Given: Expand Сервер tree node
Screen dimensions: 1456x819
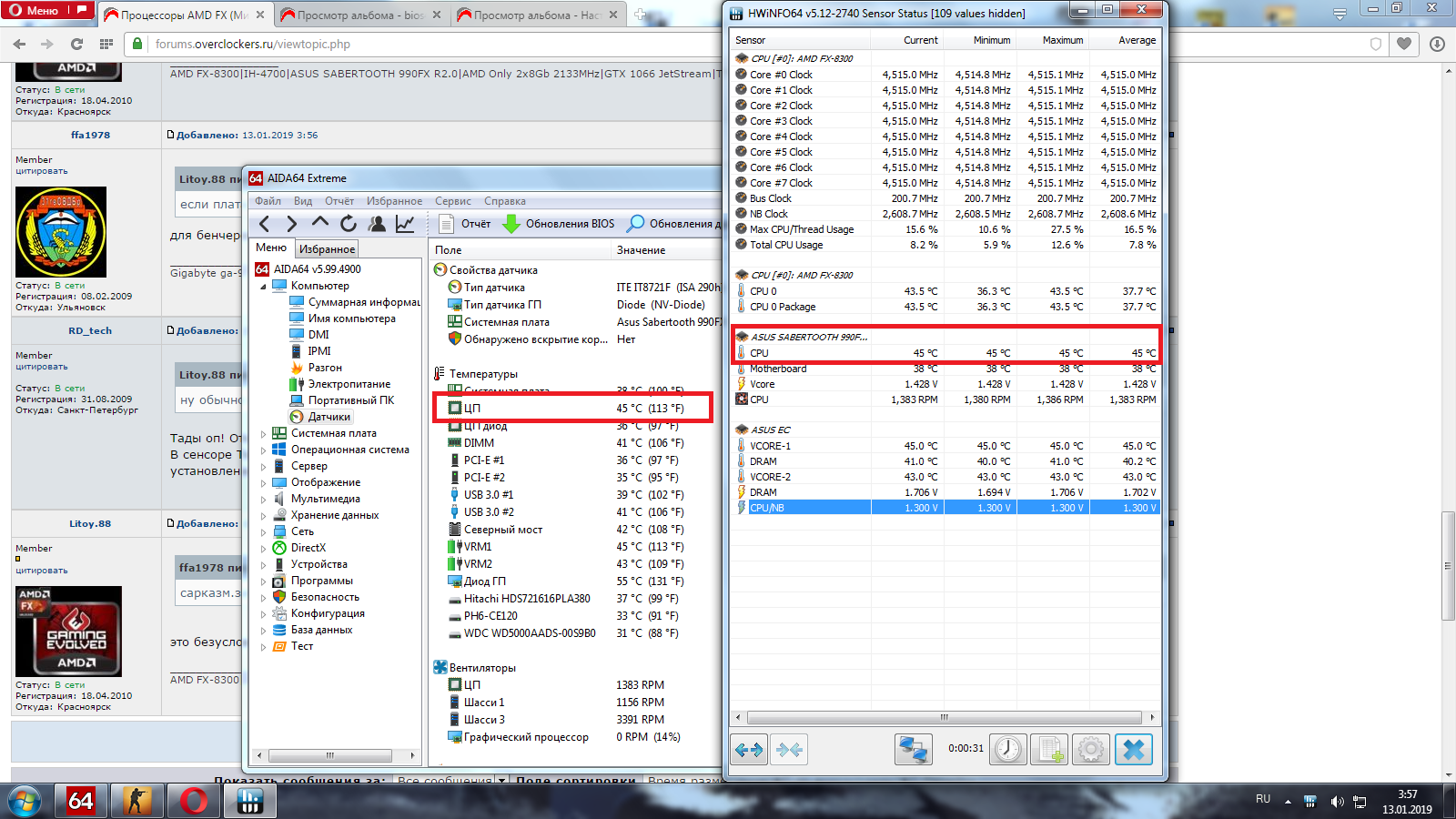Looking at the screenshot, I should coord(264,467).
